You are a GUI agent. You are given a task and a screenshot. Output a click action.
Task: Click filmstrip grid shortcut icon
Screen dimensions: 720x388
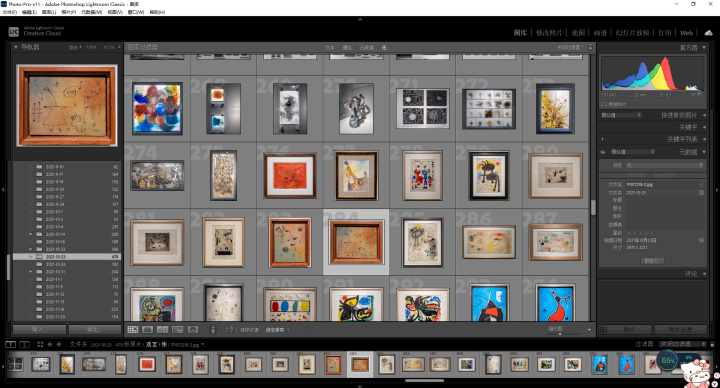40,344
